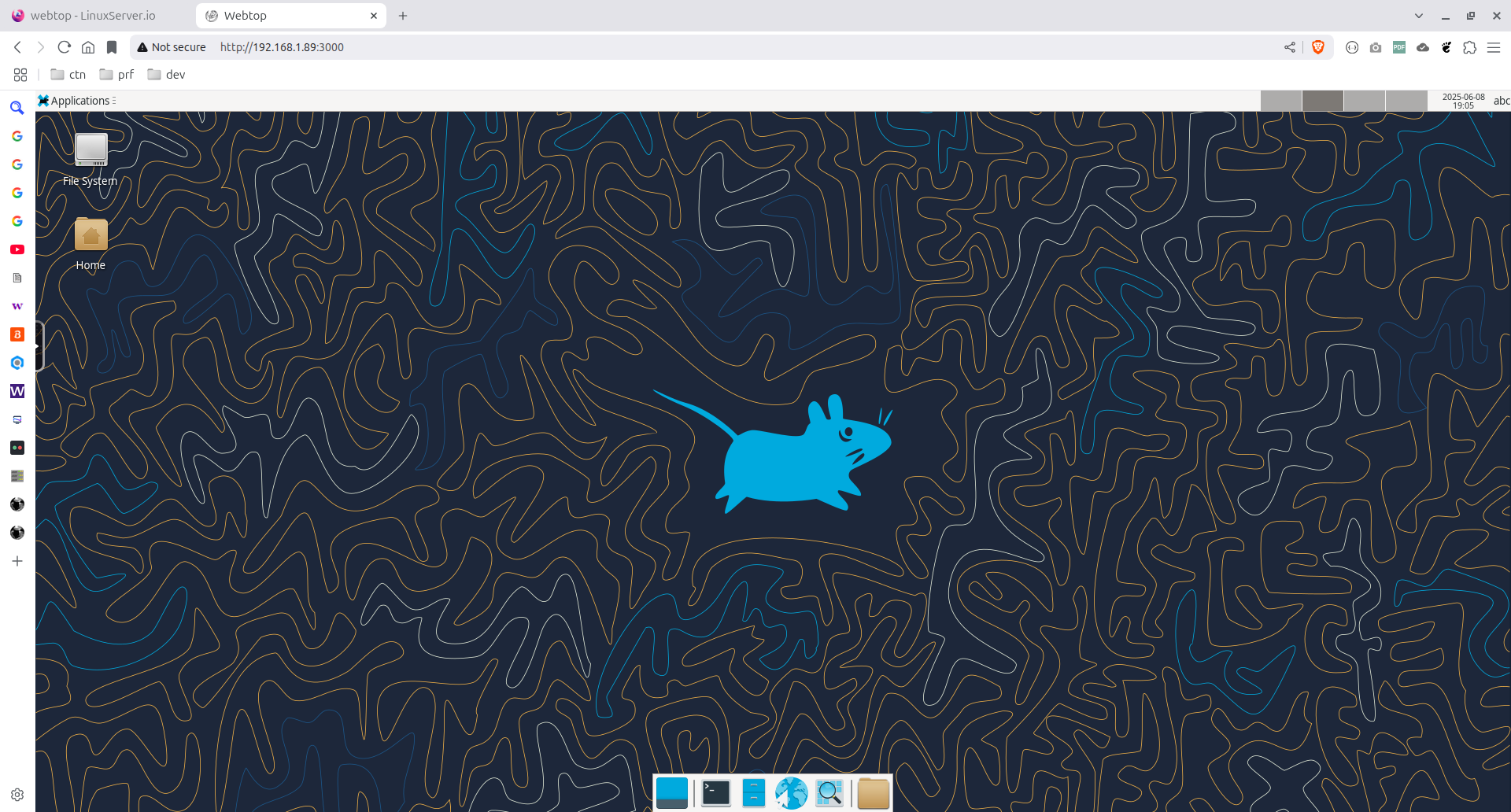This screenshot has height=812, width=1511.
Task: Click the blue search icon in sidebar
Action: 17,108
